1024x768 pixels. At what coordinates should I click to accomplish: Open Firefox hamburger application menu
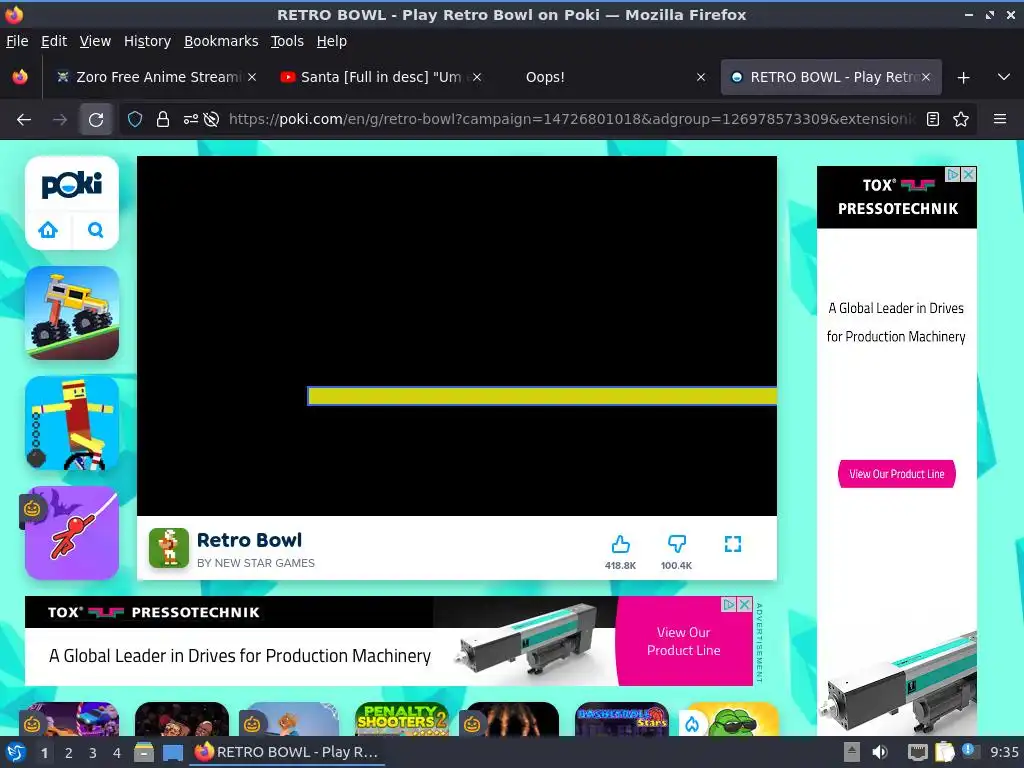[1000, 119]
